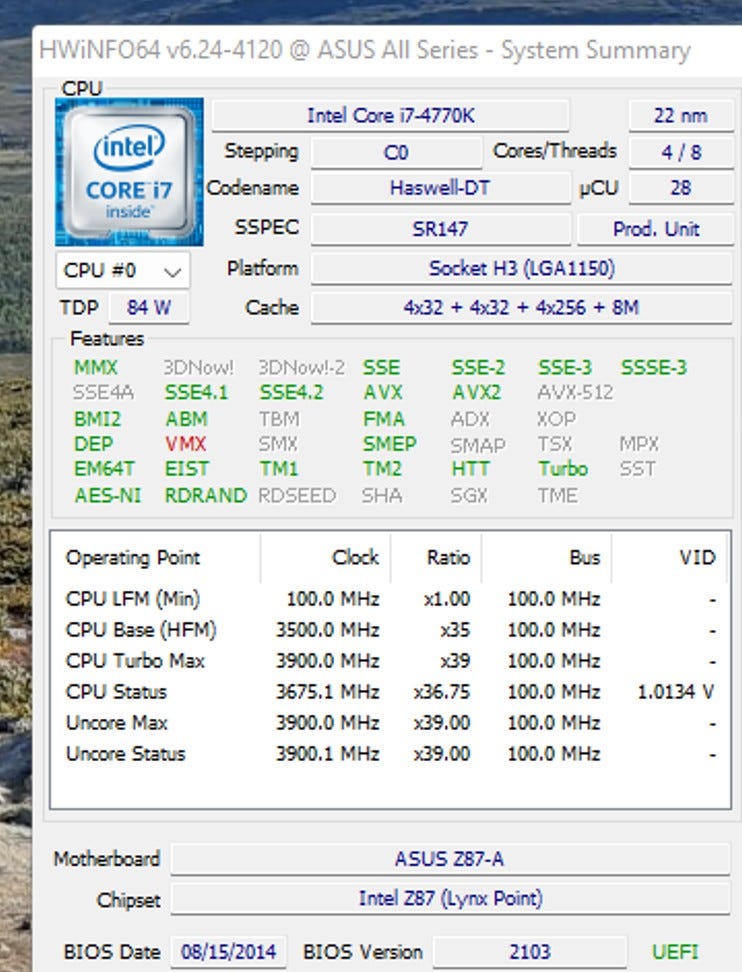Click the SSE4.2 feature label
The width and height of the screenshot is (742, 972).
point(291,392)
